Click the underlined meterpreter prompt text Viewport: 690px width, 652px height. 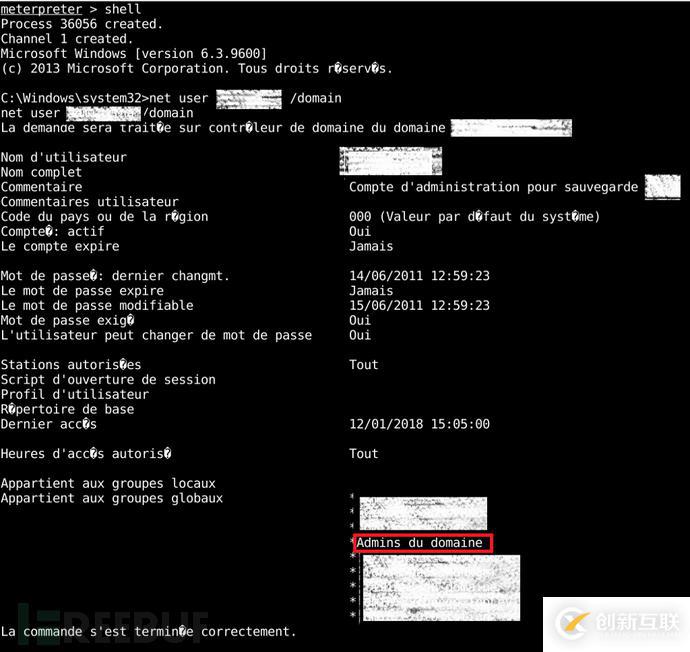[x=41, y=9]
